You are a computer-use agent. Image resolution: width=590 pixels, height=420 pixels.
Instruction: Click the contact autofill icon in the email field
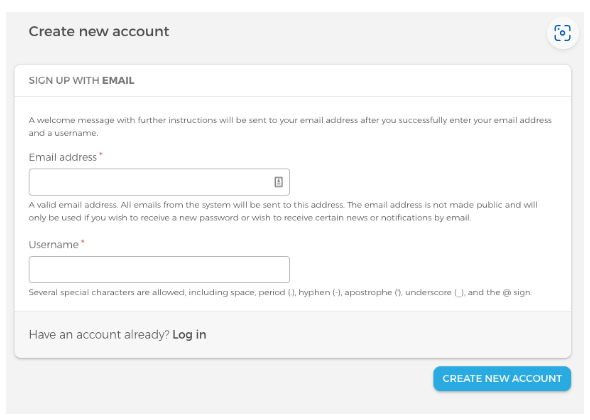(x=278, y=182)
